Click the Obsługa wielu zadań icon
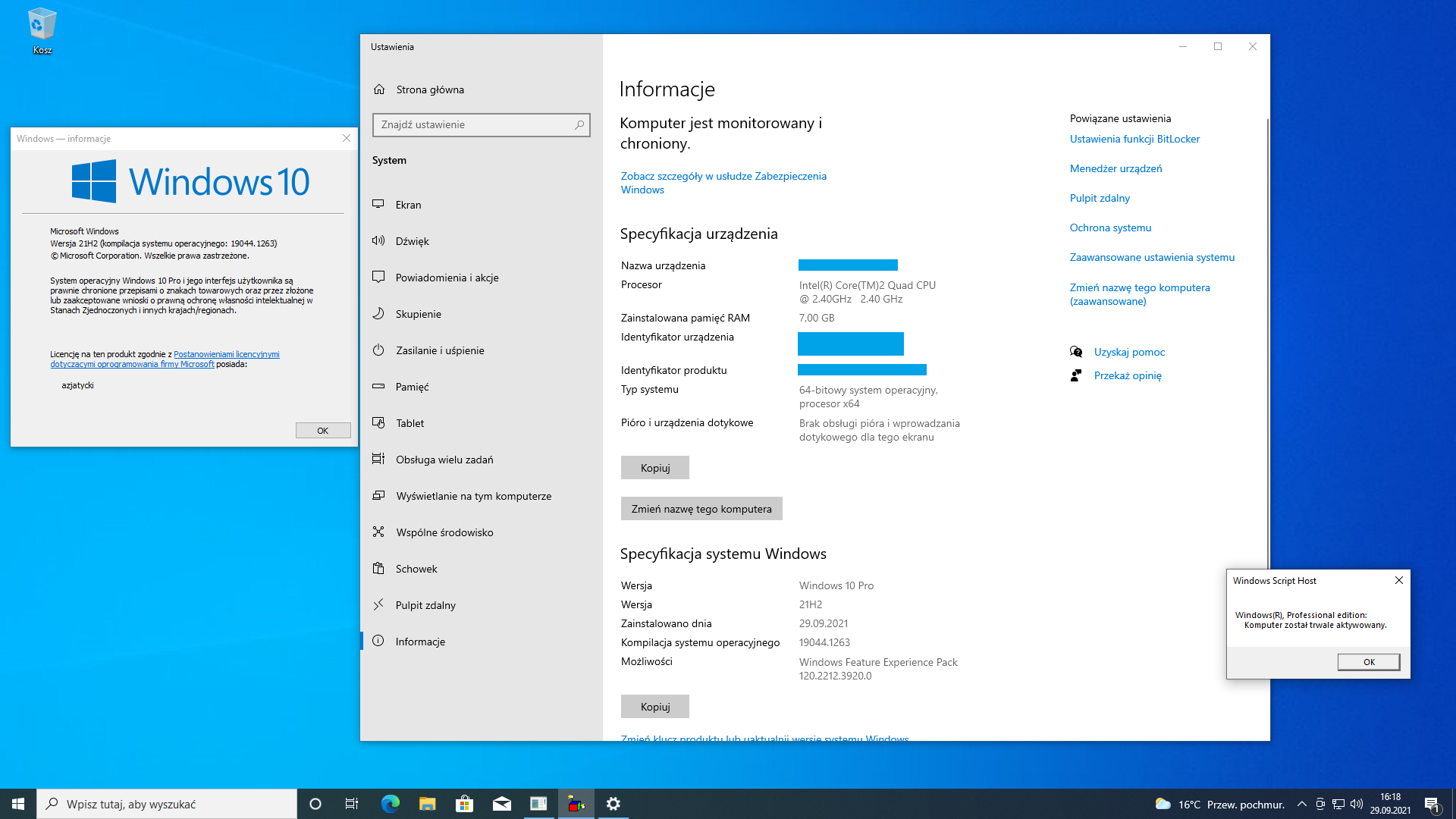The height and width of the screenshot is (819, 1456). click(378, 460)
